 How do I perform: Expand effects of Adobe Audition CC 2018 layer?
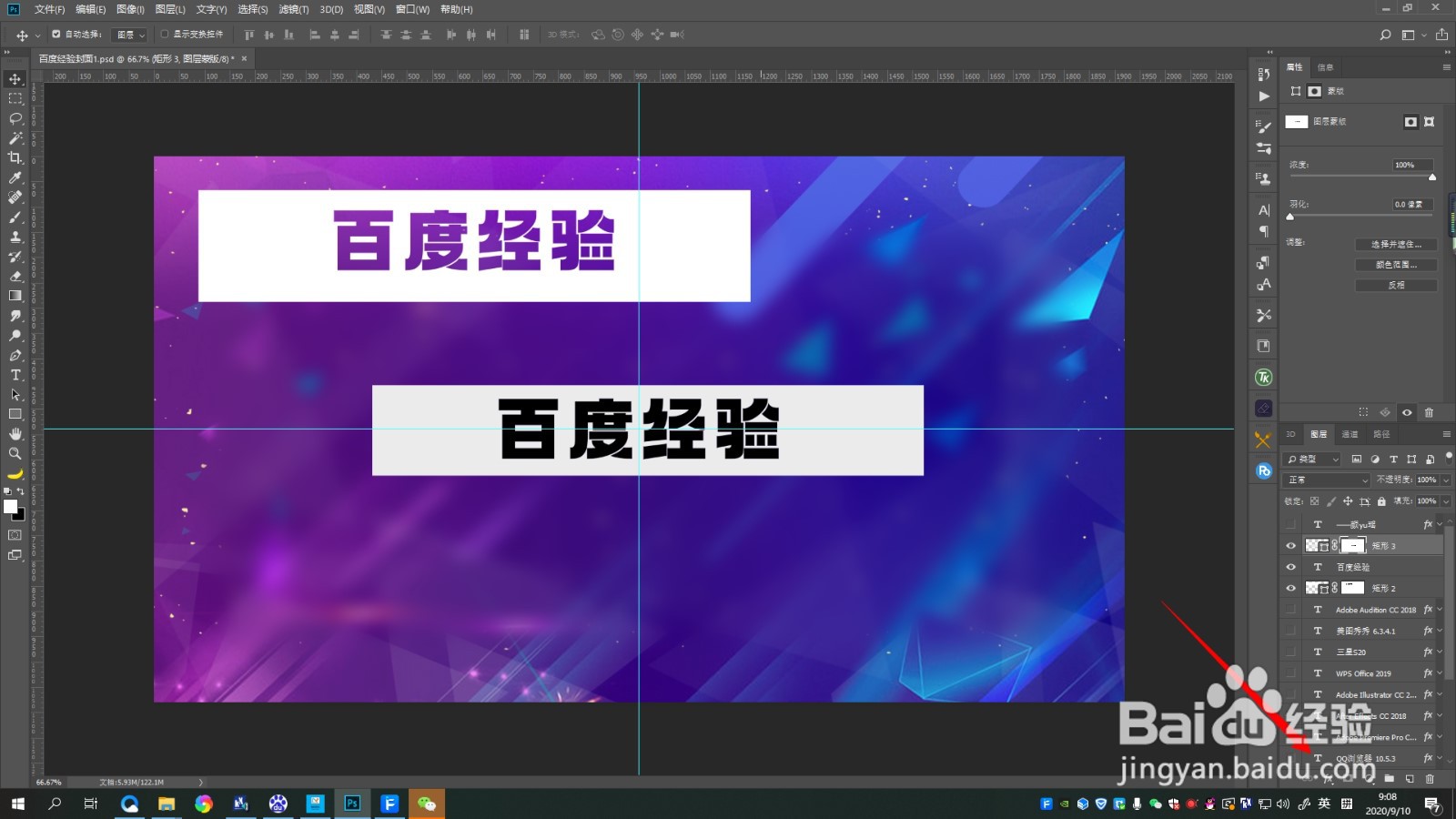(x=1440, y=610)
